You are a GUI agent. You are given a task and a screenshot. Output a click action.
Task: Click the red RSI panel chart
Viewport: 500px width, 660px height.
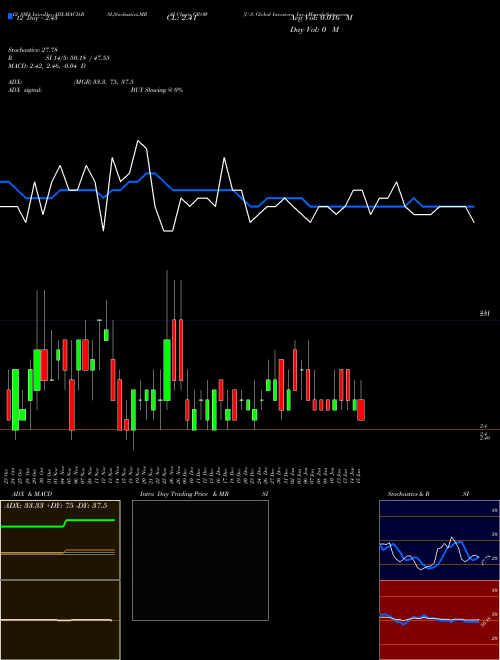pos(439,620)
